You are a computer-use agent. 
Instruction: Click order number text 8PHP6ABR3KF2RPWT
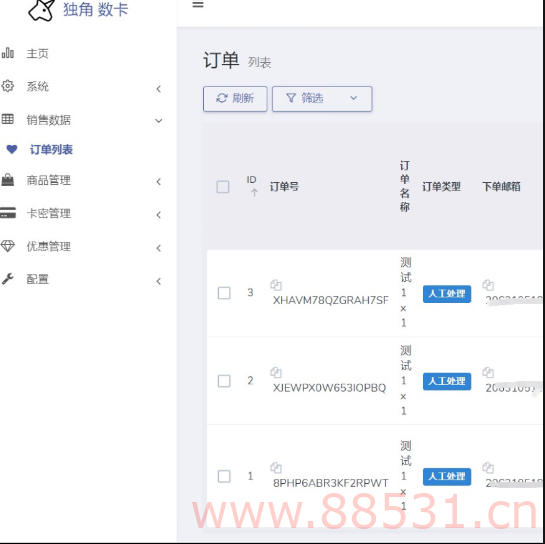(x=331, y=483)
